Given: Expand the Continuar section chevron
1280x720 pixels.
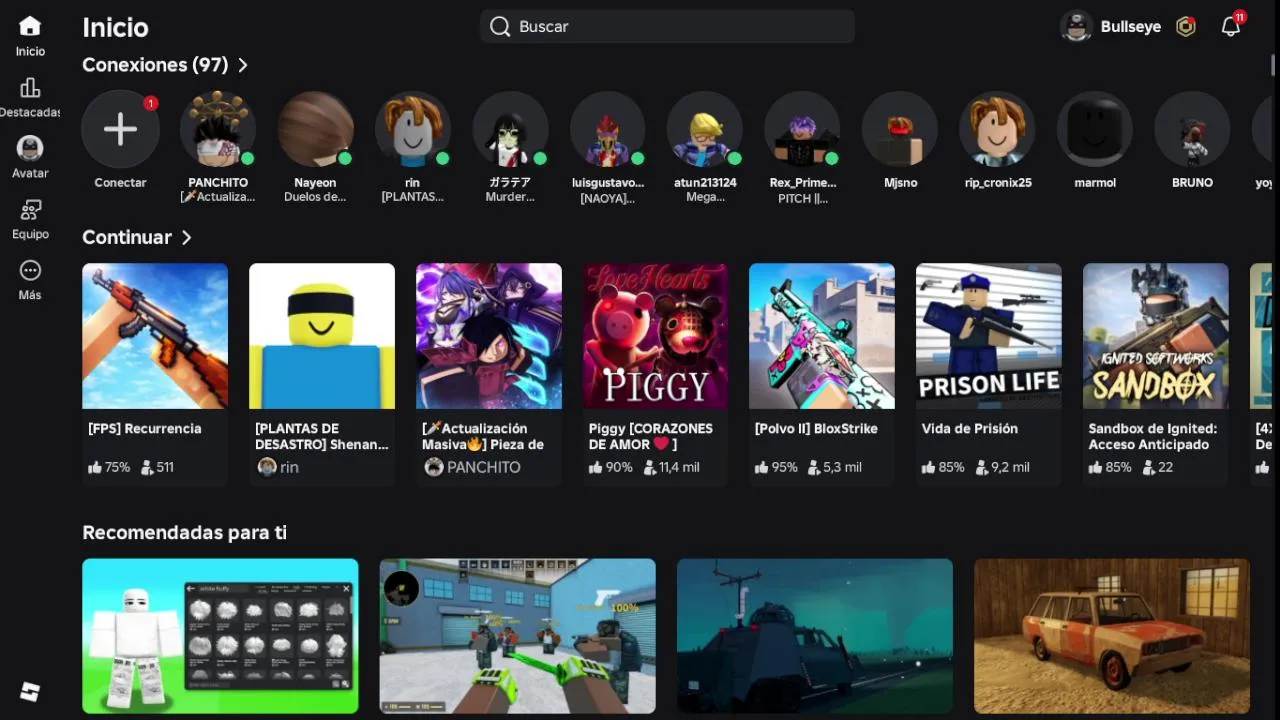Looking at the screenshot, I should tap(186, 238).
